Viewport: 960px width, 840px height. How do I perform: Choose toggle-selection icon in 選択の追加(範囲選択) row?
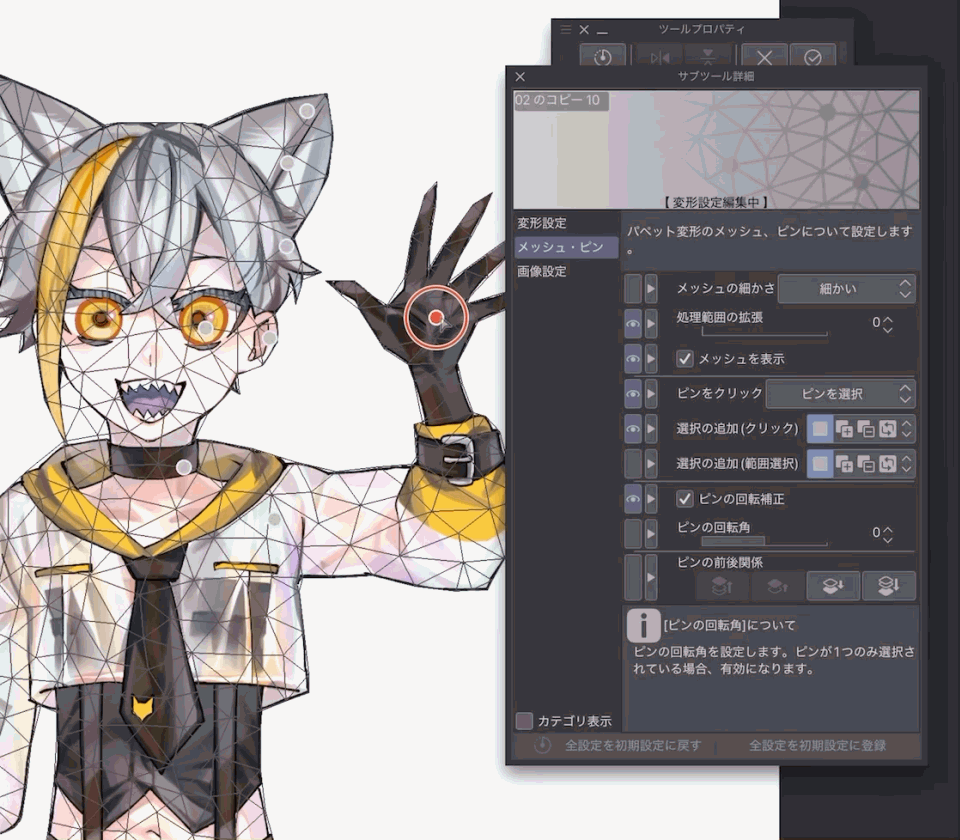pyautogui.click(x=888, y=465)
